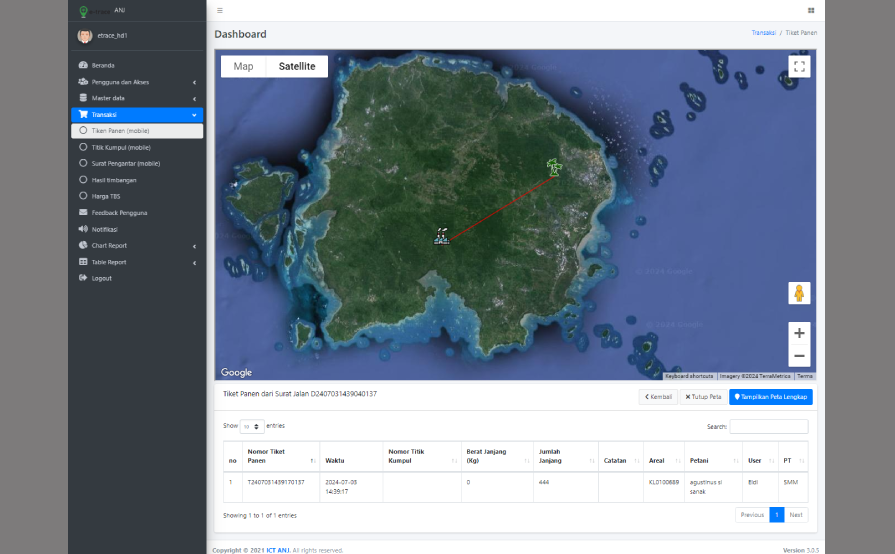Zoom in on the map
This screenshot has height=554, width=895.
tap(798, 333)
